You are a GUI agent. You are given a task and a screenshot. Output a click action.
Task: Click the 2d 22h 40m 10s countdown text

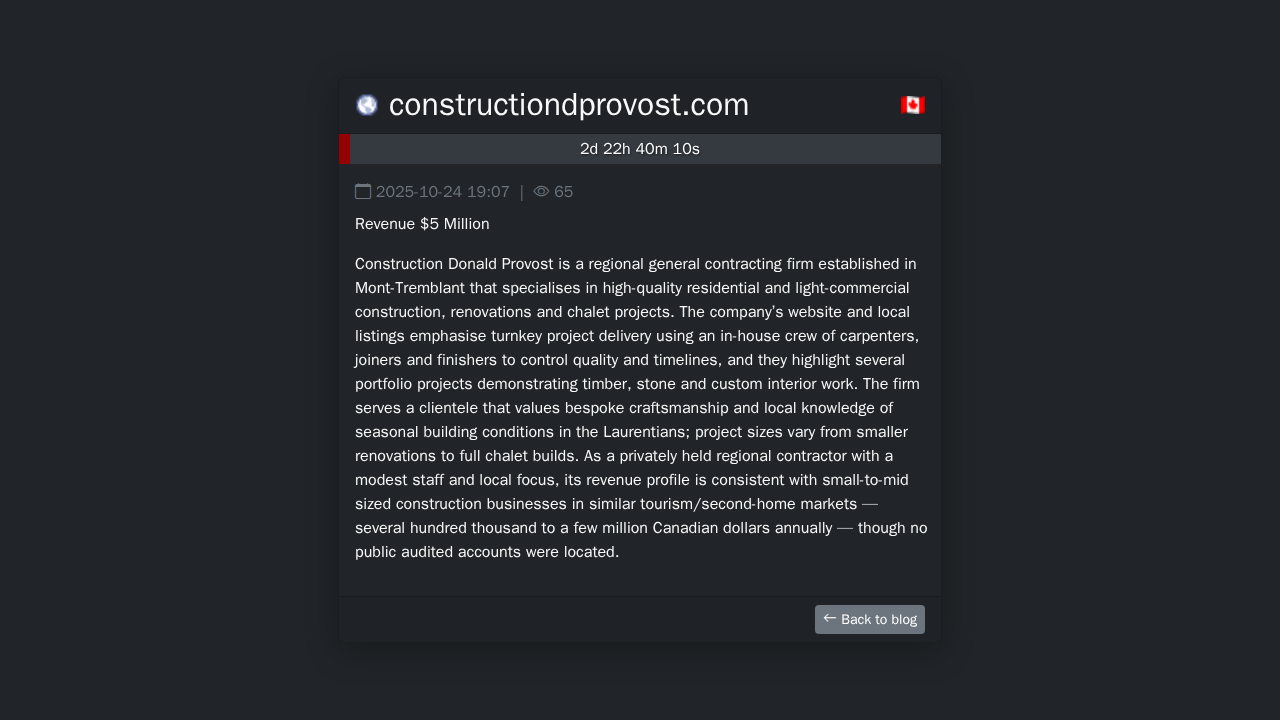[x=640, y=149]
